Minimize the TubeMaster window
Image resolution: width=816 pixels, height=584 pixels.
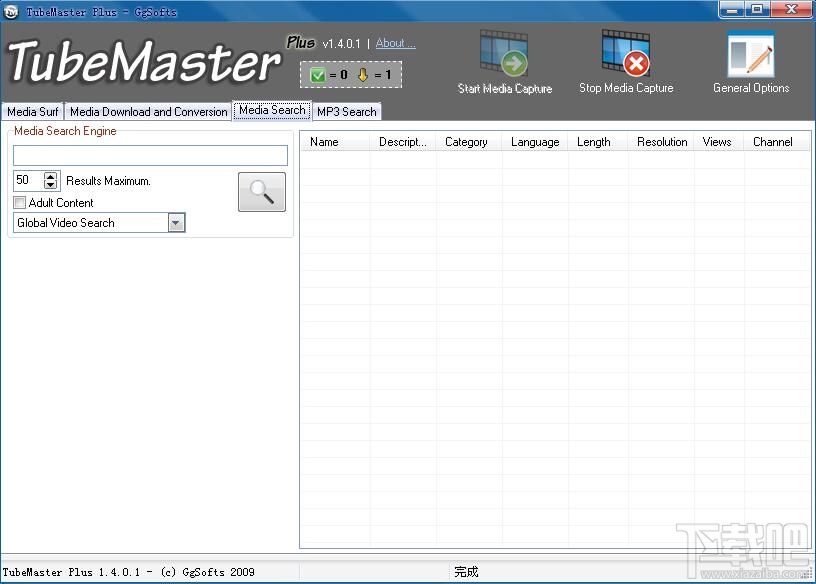pyautogui.click(x=732, y=9)
